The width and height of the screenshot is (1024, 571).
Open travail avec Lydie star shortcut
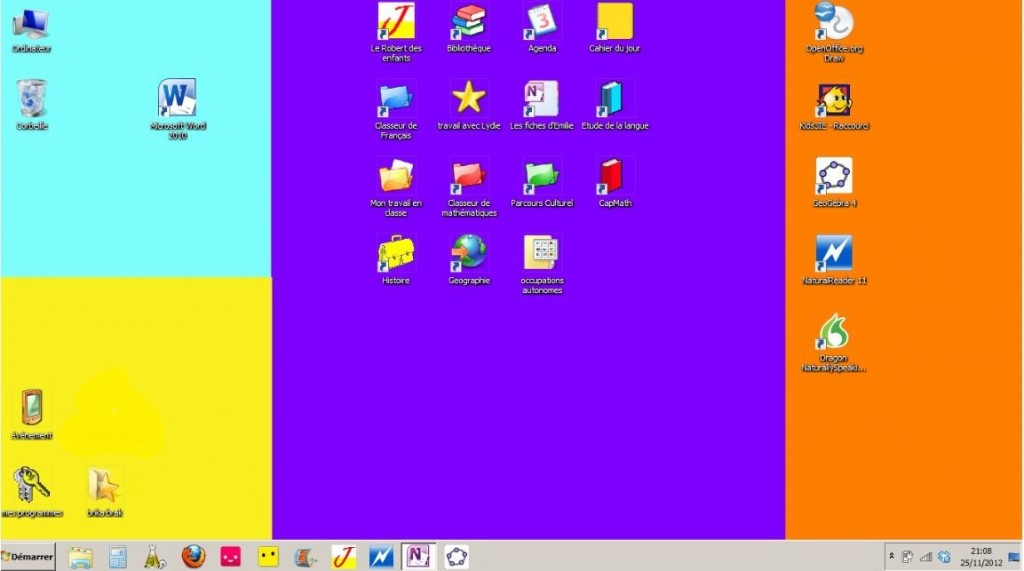[468, 99]
